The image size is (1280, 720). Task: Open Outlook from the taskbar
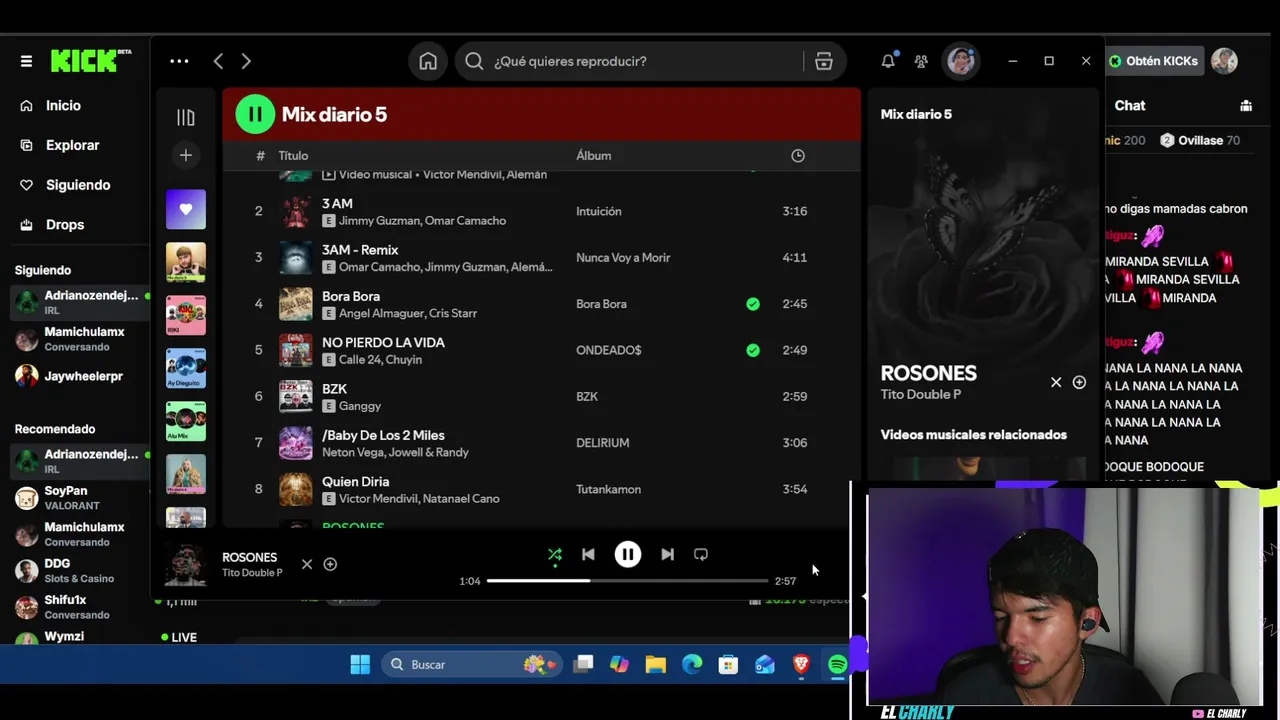tap(765, 664)
